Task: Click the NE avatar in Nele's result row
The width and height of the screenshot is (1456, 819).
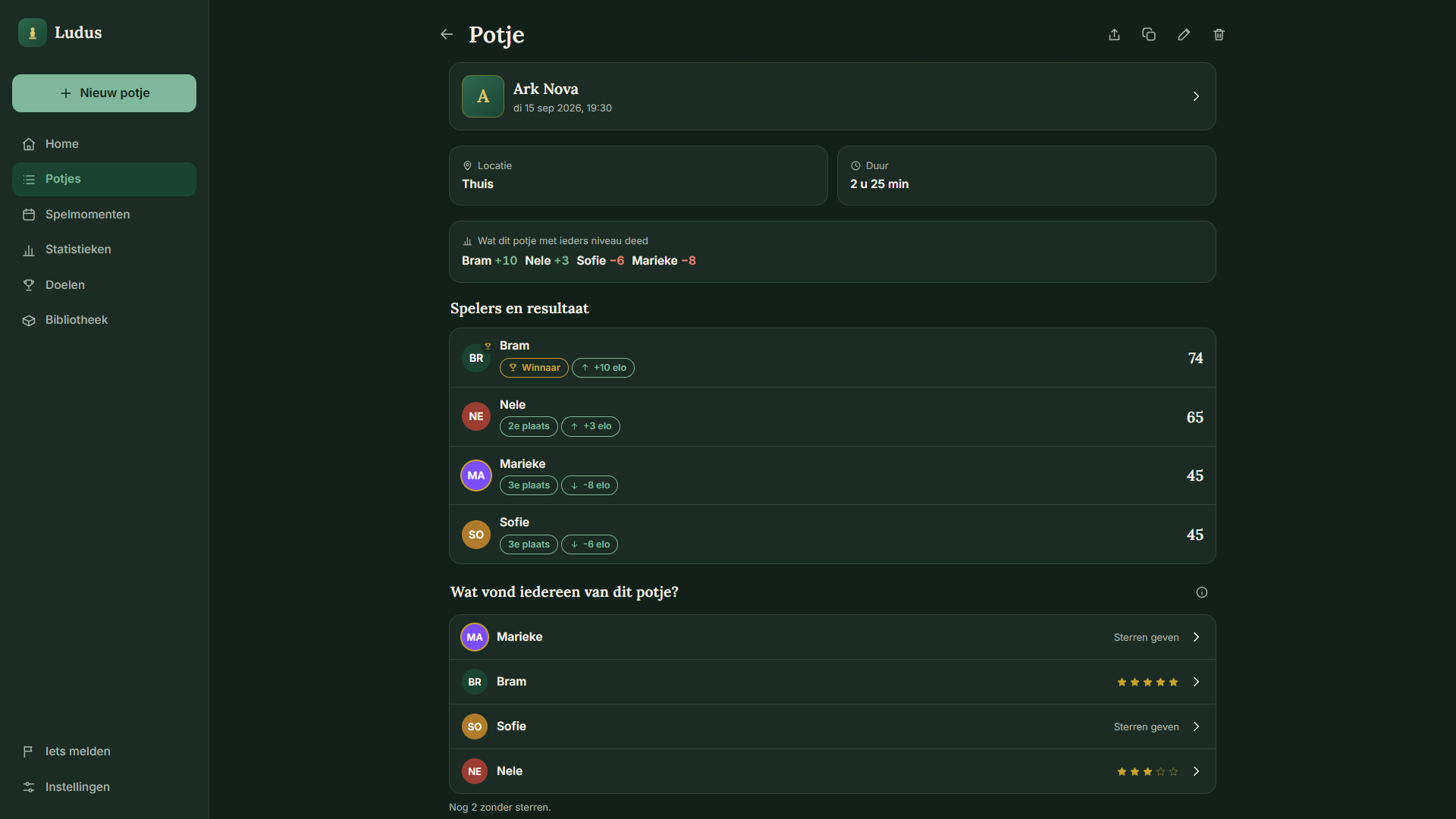Action: (x=476, y=416)
